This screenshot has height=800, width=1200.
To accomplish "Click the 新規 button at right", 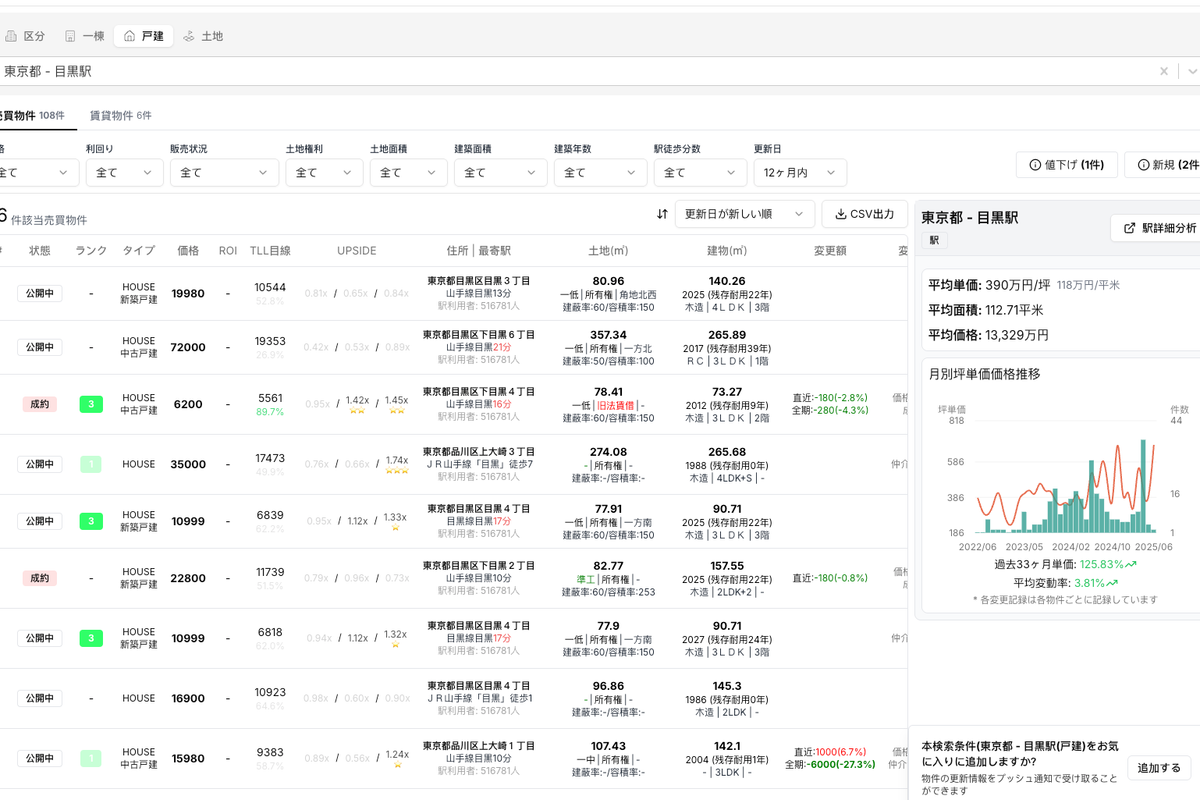I will pos(1163,165).
